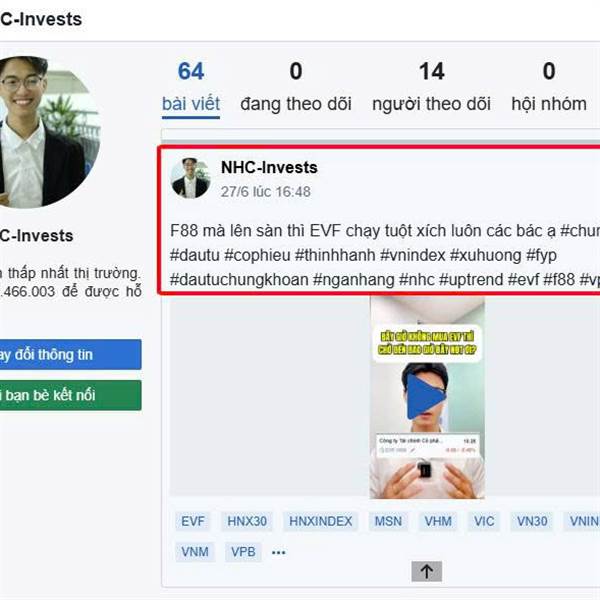Expand more stock tags via ellipsis

tap(279, 552)
